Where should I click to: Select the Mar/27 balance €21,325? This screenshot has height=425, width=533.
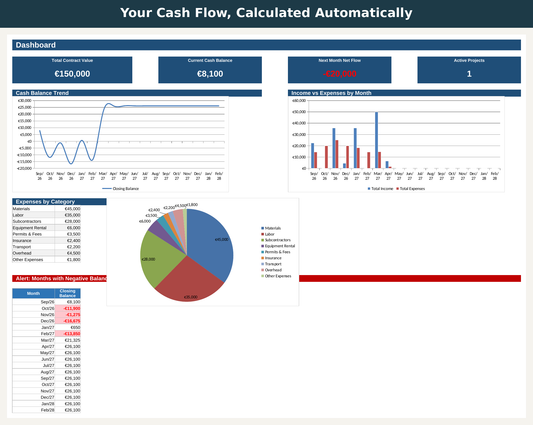click(x=68, y=340)
